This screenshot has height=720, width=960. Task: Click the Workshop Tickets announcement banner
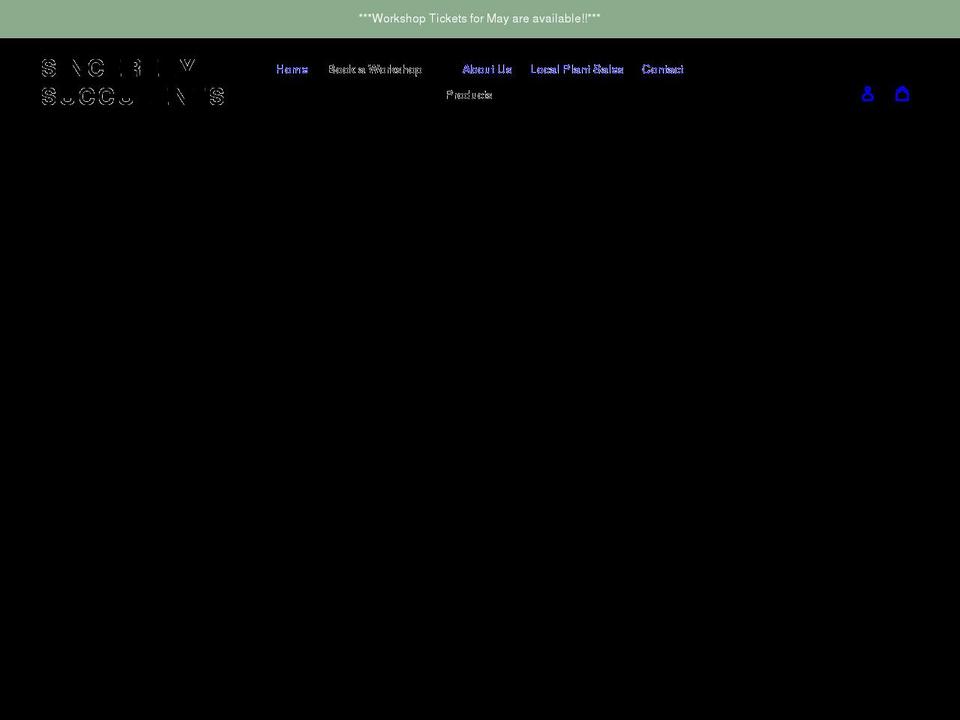pyautogui.click(x=480, y=18)
